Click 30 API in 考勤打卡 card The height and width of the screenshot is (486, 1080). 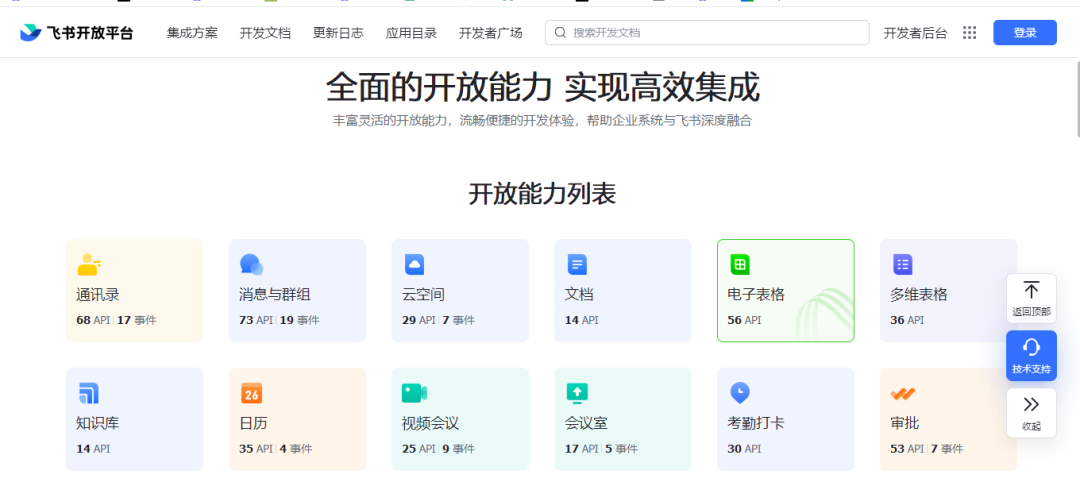coord(745,449)
